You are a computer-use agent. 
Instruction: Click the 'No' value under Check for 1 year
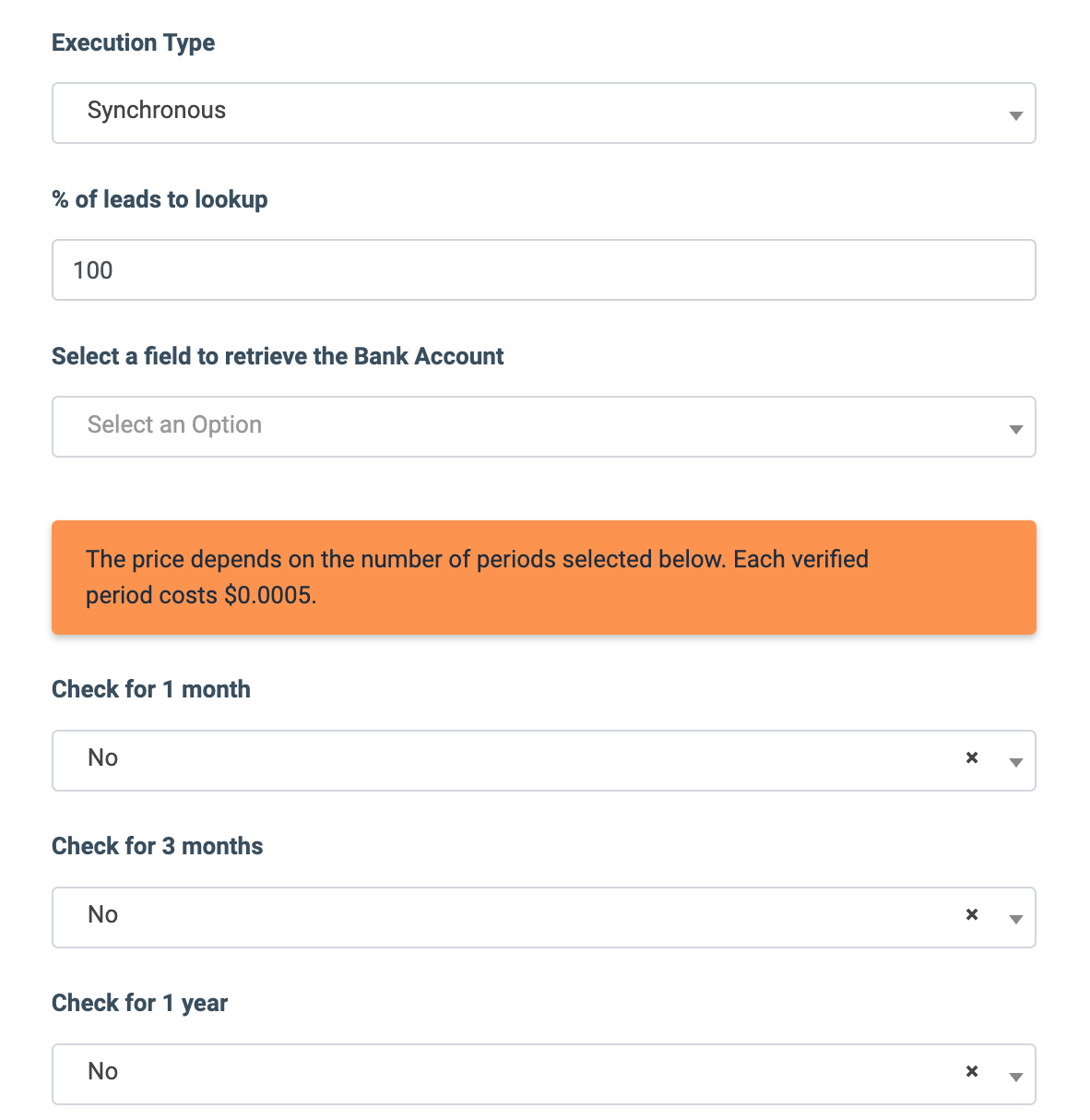click(x=102, y=1072)
